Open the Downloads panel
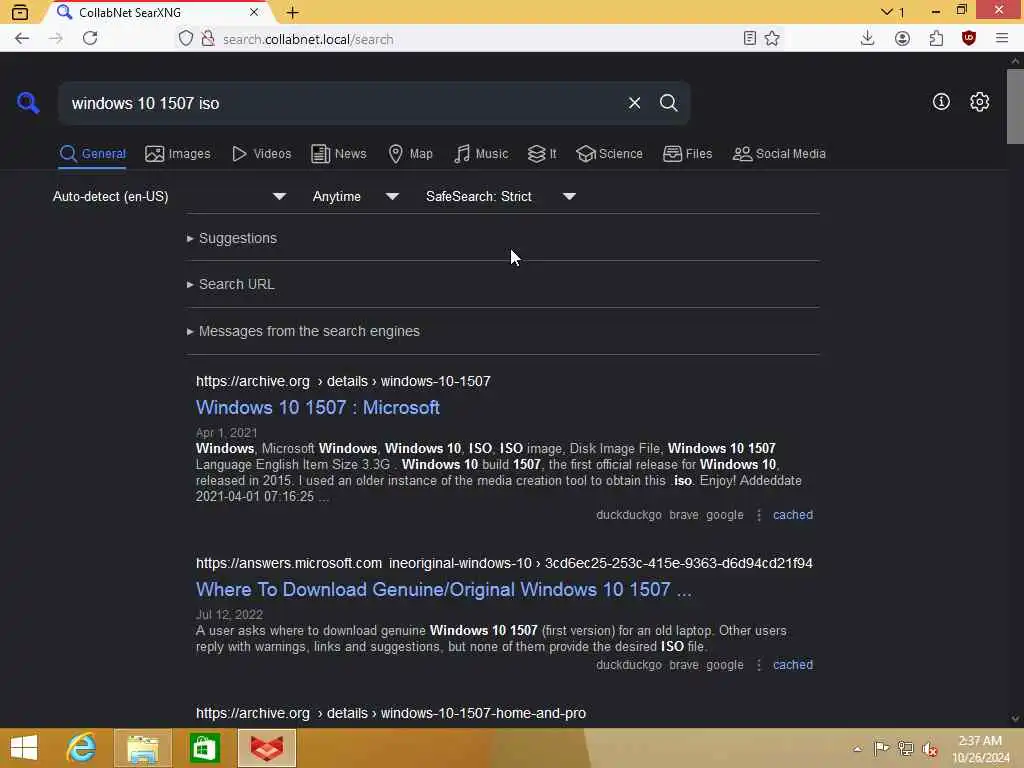1024x768 pixels. (x=867, y=39)
